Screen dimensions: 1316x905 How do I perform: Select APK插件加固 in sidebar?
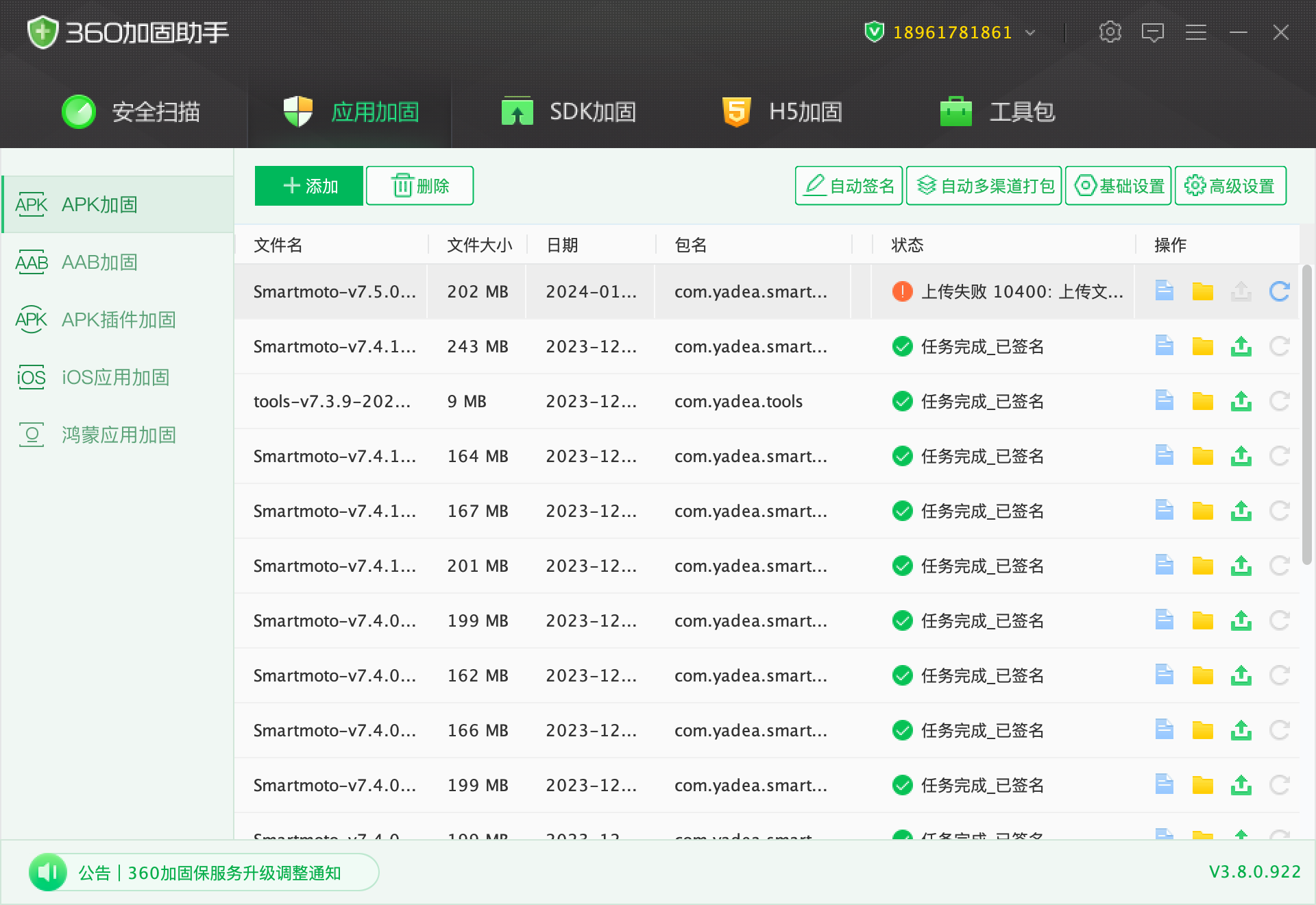click(x=117, y=319)
